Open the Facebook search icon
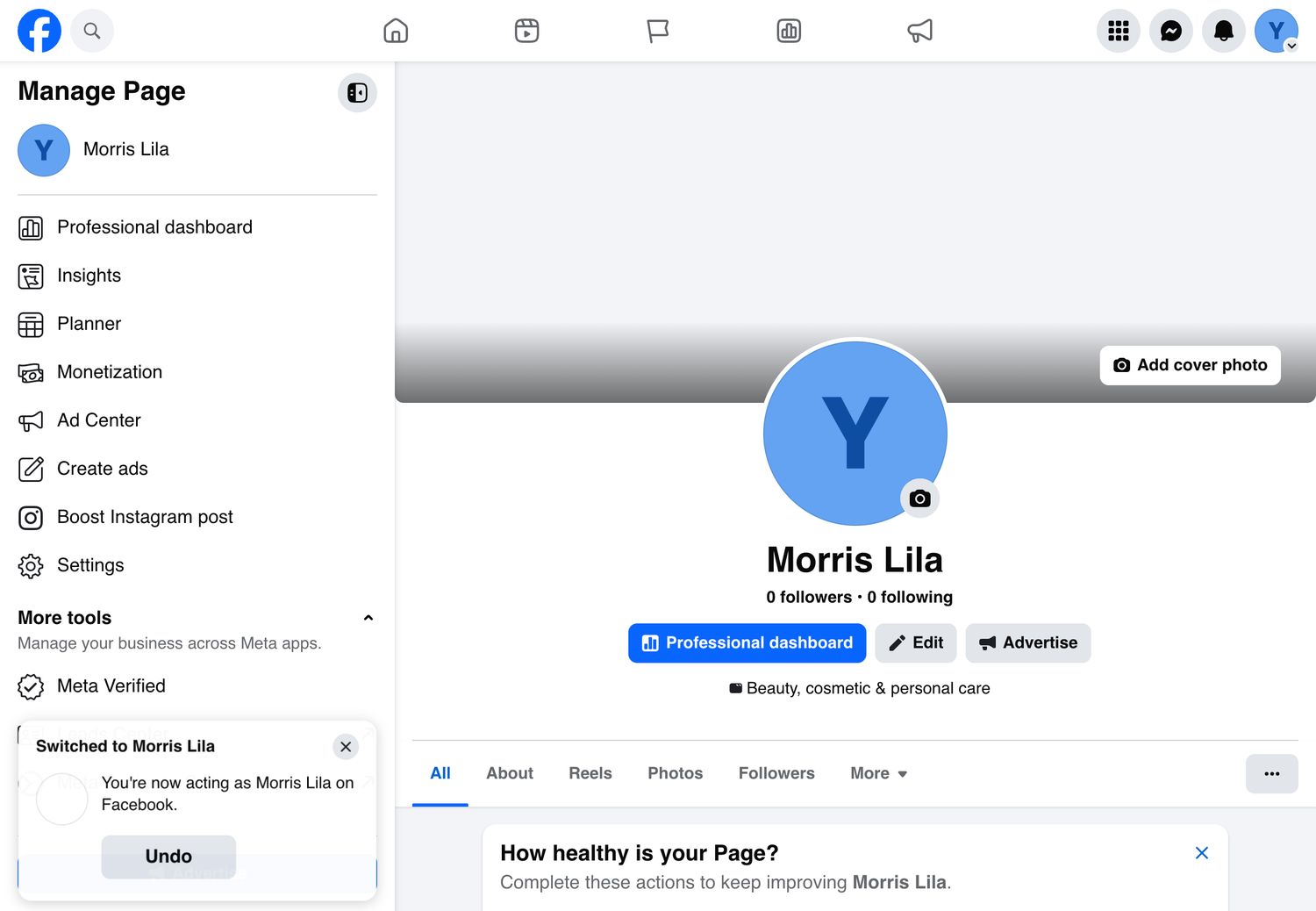Image resolution: width=1316 pixels, height=911 pixels. pyautogui.click(x=92, y=31)
